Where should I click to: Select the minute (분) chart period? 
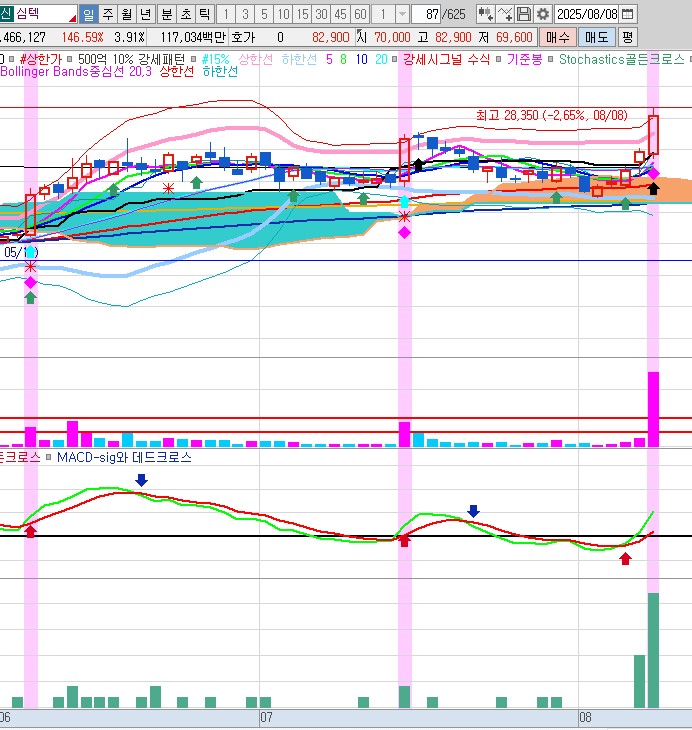coord(166,14)
